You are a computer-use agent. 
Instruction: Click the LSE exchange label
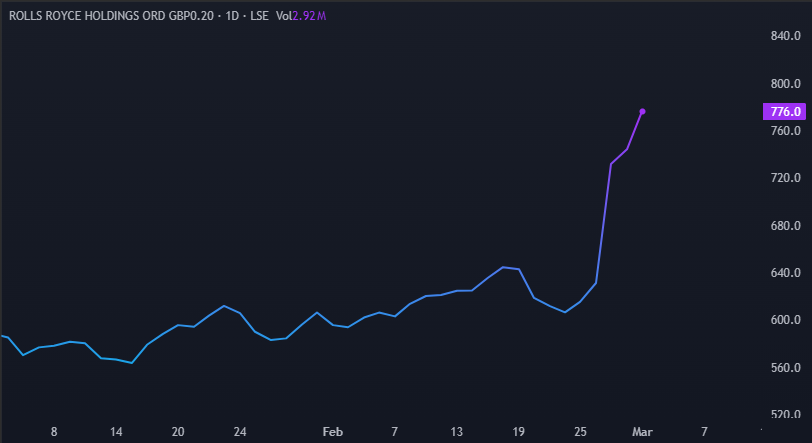(258, 16)
